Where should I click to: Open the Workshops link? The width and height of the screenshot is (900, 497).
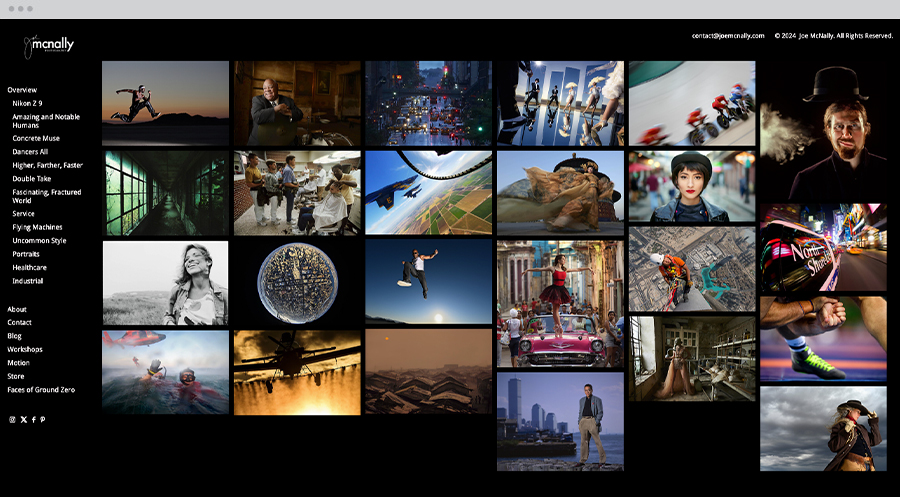[25, 350]
